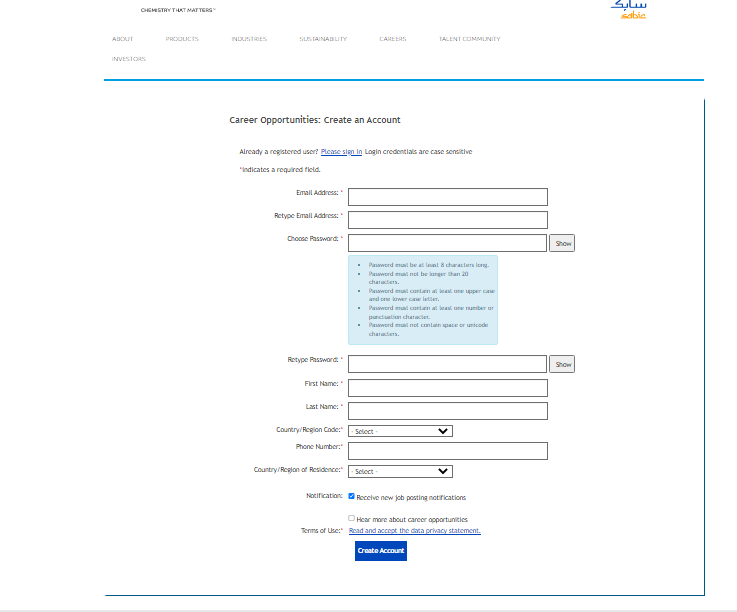737x612 pixels.
Task: Click the SABIC logo in the header
Action: pos(629,9)
